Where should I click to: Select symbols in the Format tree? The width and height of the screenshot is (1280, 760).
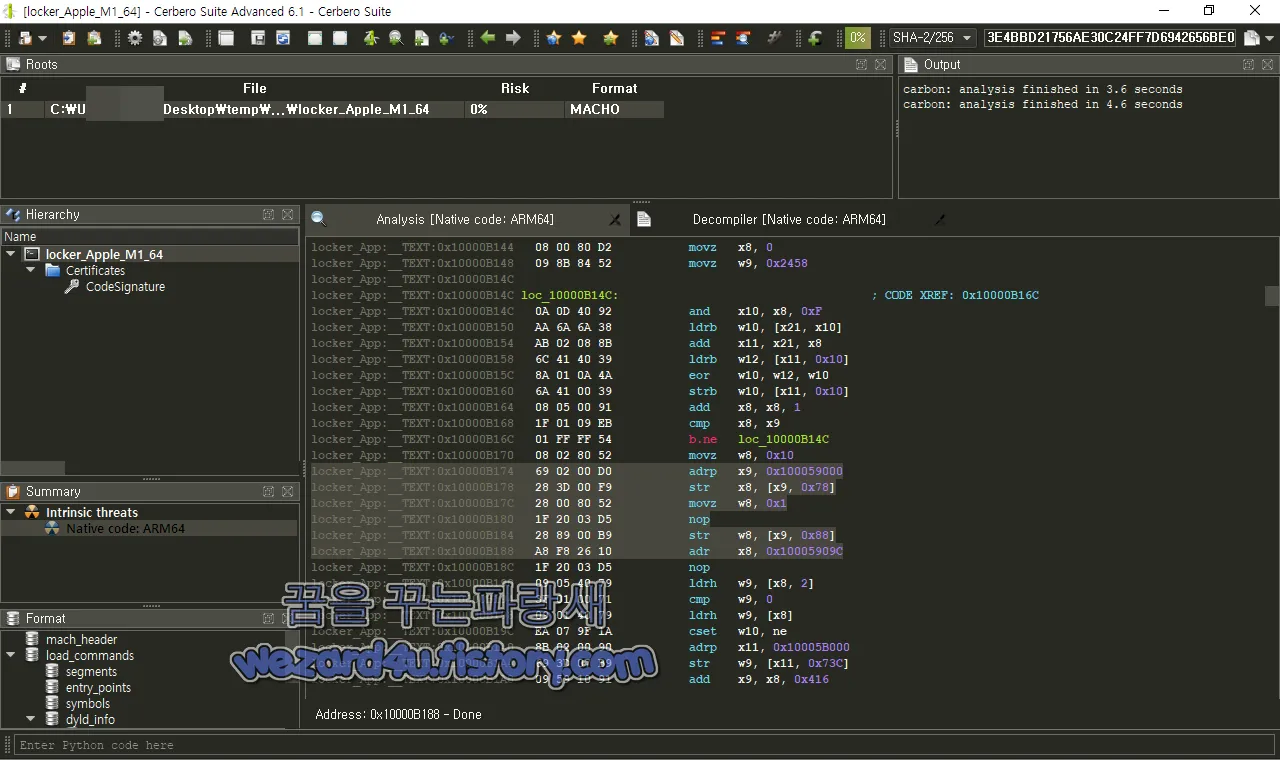point(87,703)
